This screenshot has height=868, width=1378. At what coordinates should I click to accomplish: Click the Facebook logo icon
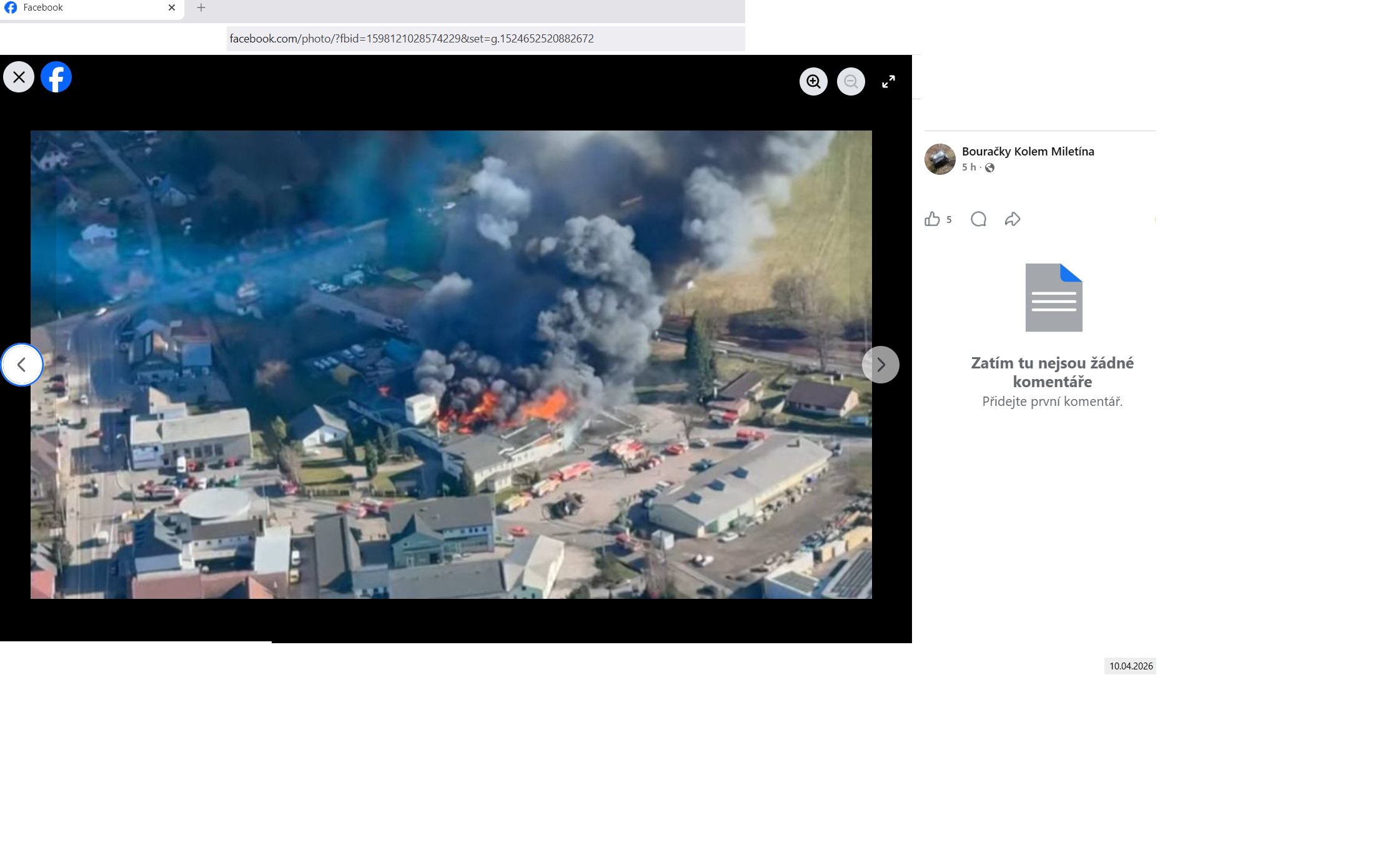tap(56, 77)
